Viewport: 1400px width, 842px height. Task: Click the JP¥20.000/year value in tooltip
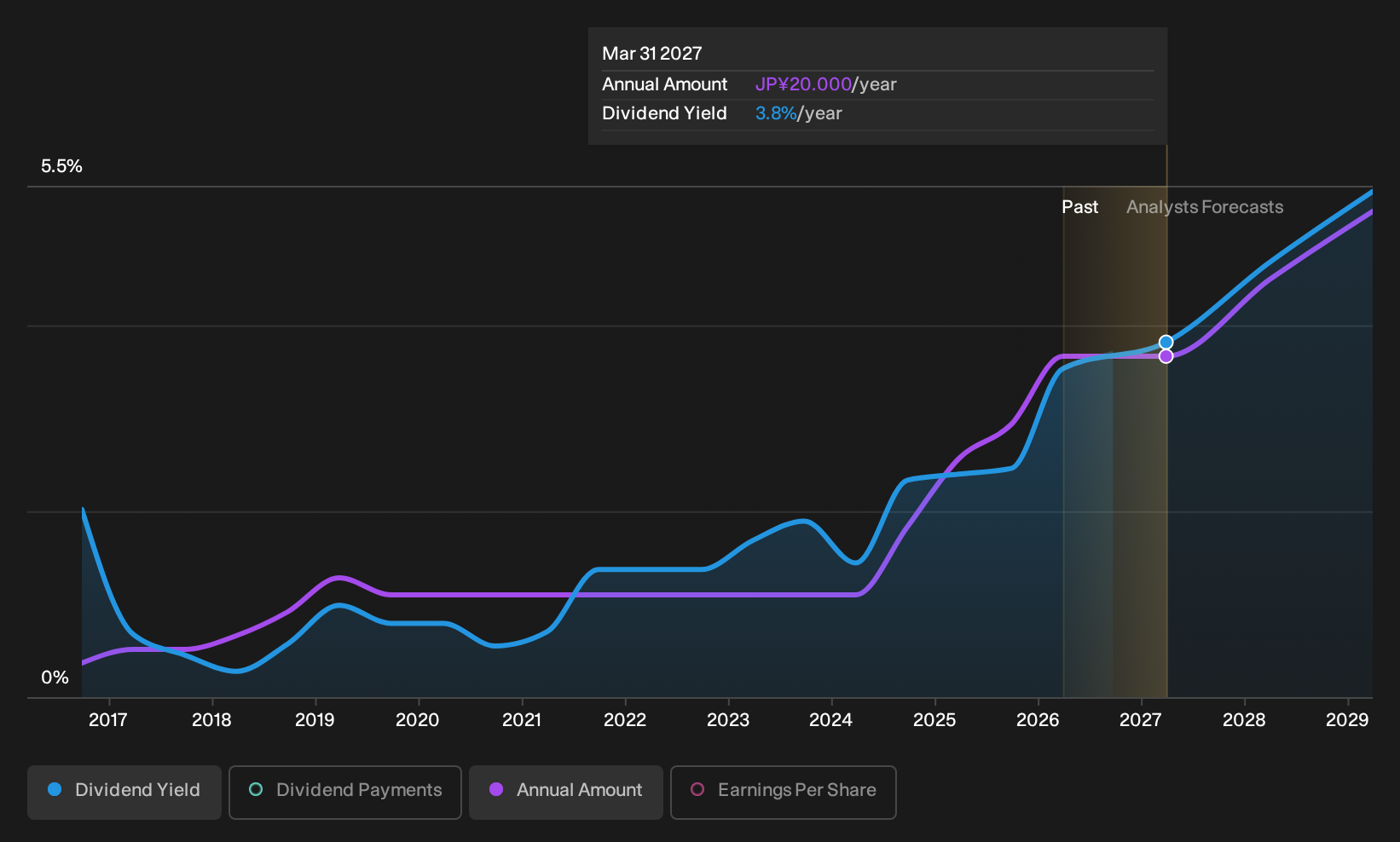tap(825, 84)
